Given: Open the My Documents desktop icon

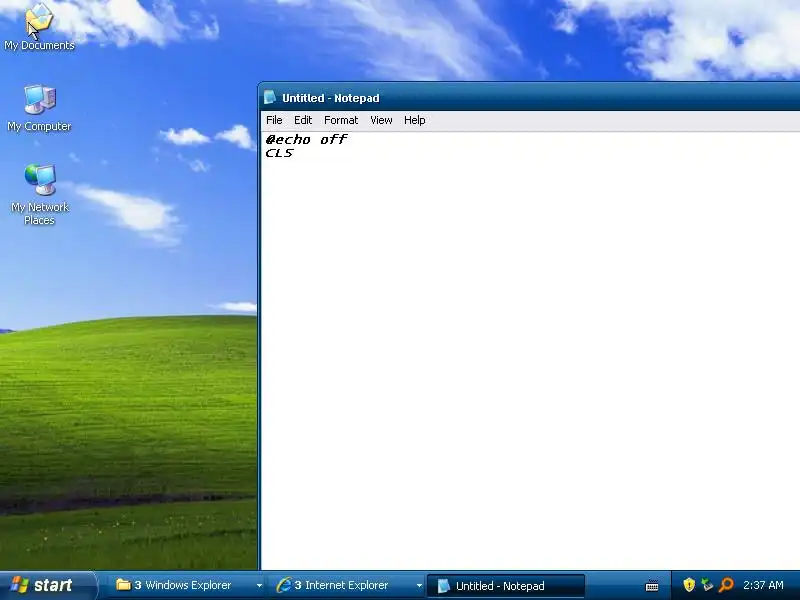Looking at the screenshot, I should tap(39, 26).
